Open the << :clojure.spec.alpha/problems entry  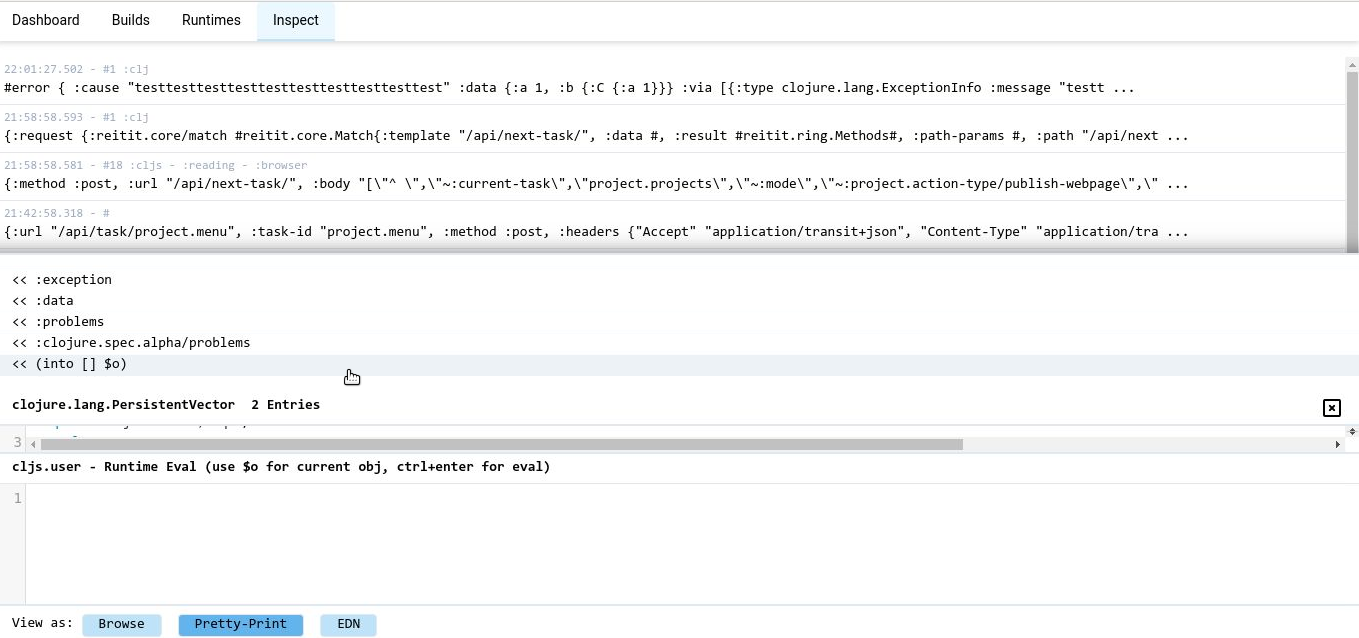coord(131,342)
